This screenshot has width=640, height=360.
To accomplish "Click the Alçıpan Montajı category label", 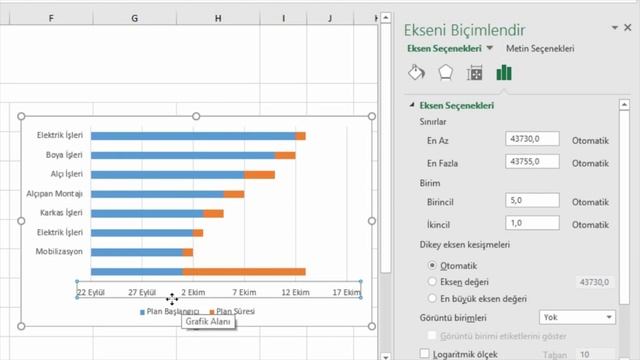I will (54, 193).
